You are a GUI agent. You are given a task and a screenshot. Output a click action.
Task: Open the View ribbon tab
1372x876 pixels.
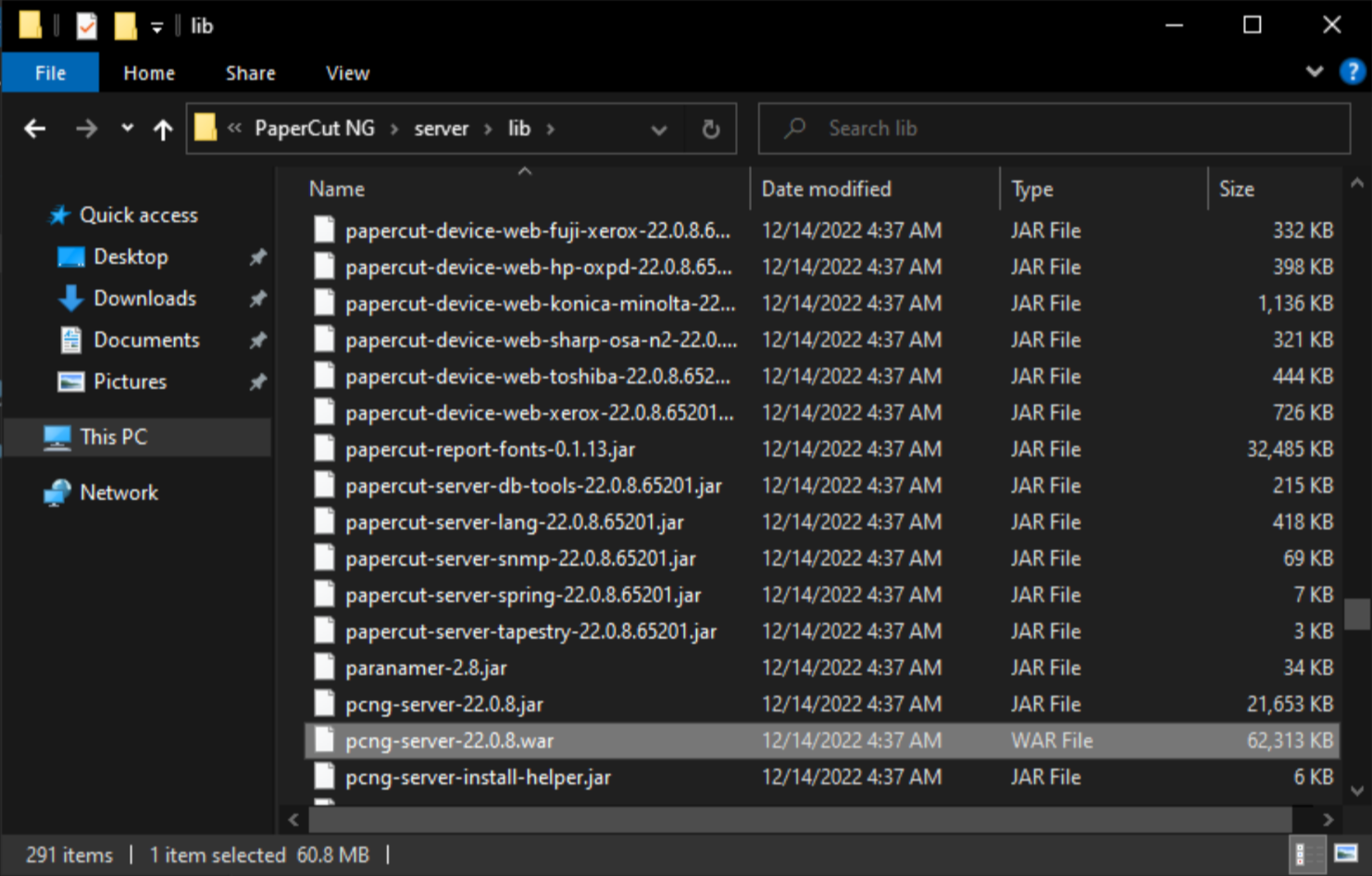tap(348, 72)
